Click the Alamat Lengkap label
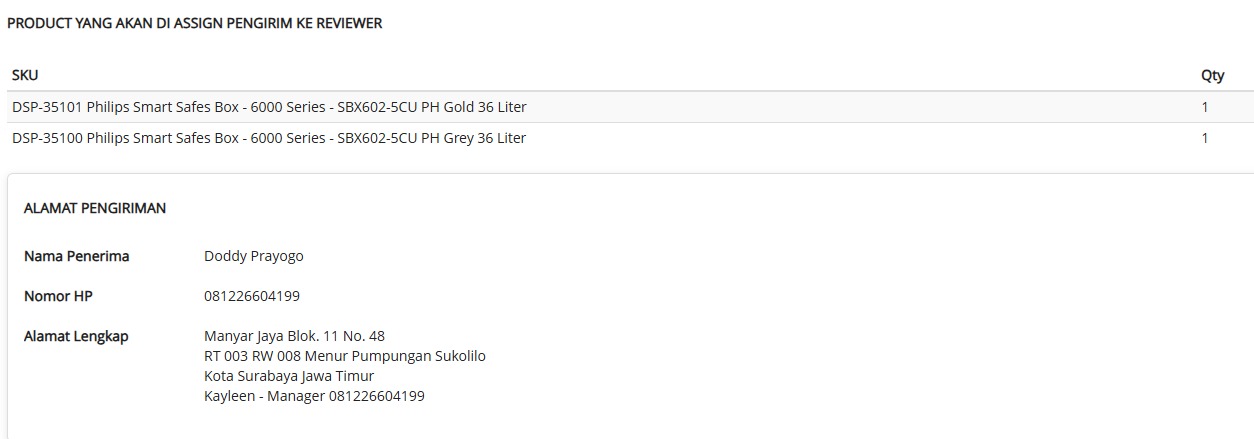This screenshot has width=1254, height=439. point(76,336)
